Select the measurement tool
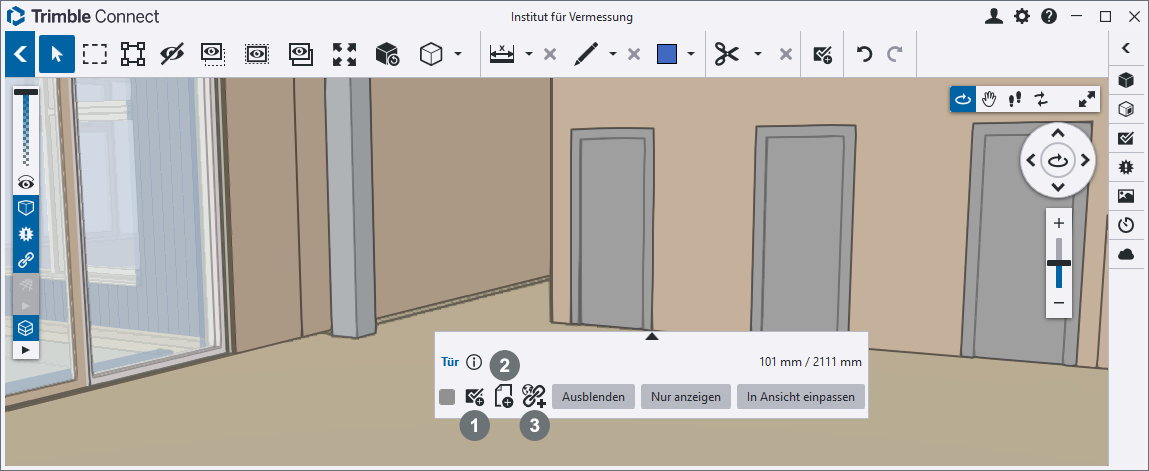 click(x=502, y=54)
